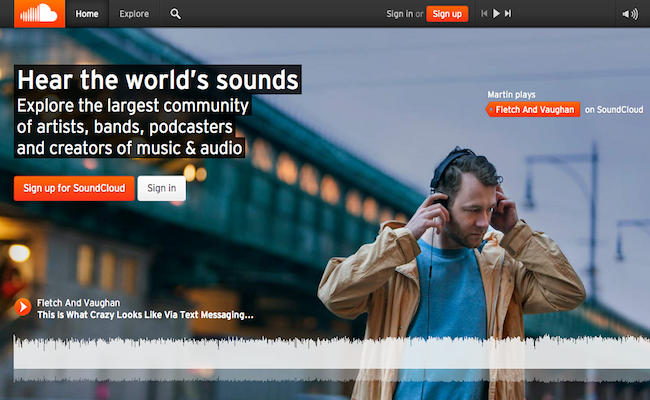This screenshot has width=650, height=400.
Task: Play the Fletch And Vaughan track
Action: 23,307
